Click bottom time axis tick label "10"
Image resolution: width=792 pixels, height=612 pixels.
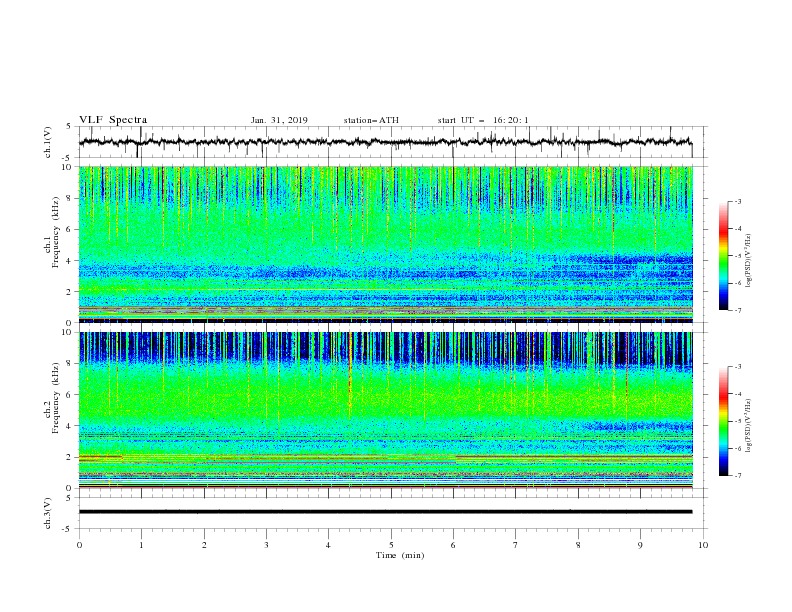click(703, 545)
